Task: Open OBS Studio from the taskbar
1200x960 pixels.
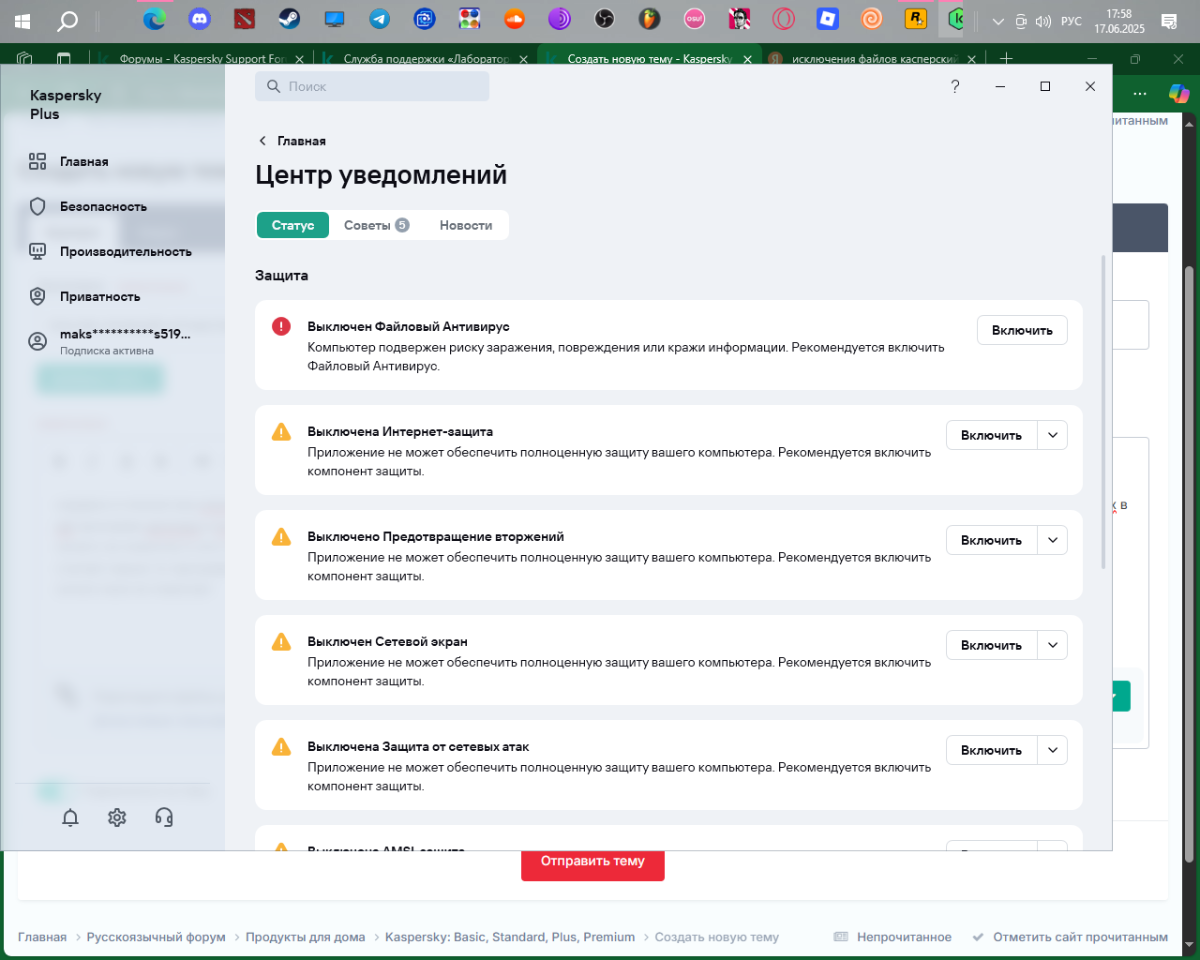Action: pyautogui.click(x=604, y=19)
